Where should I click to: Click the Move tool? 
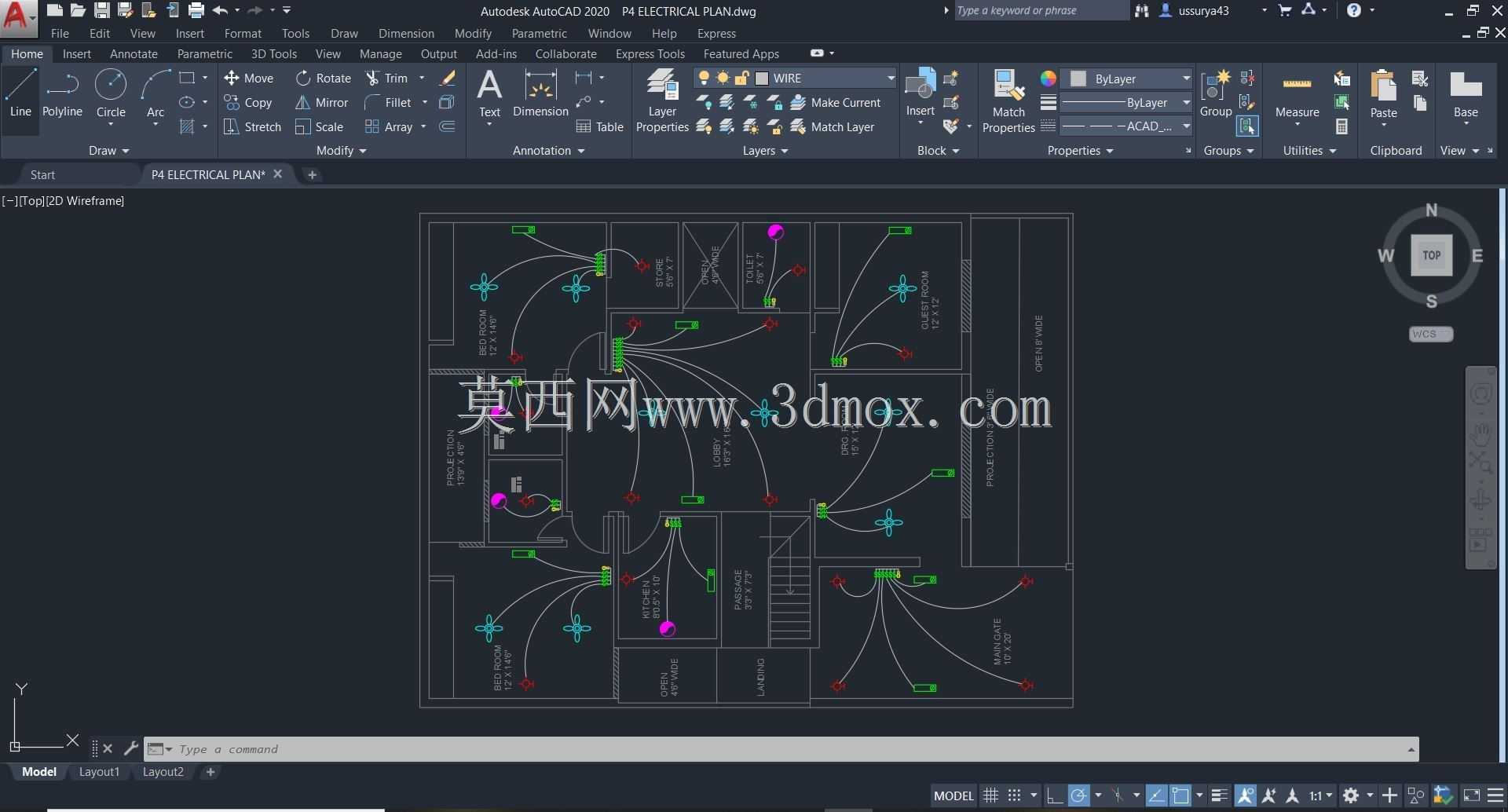tap(248, 78)
